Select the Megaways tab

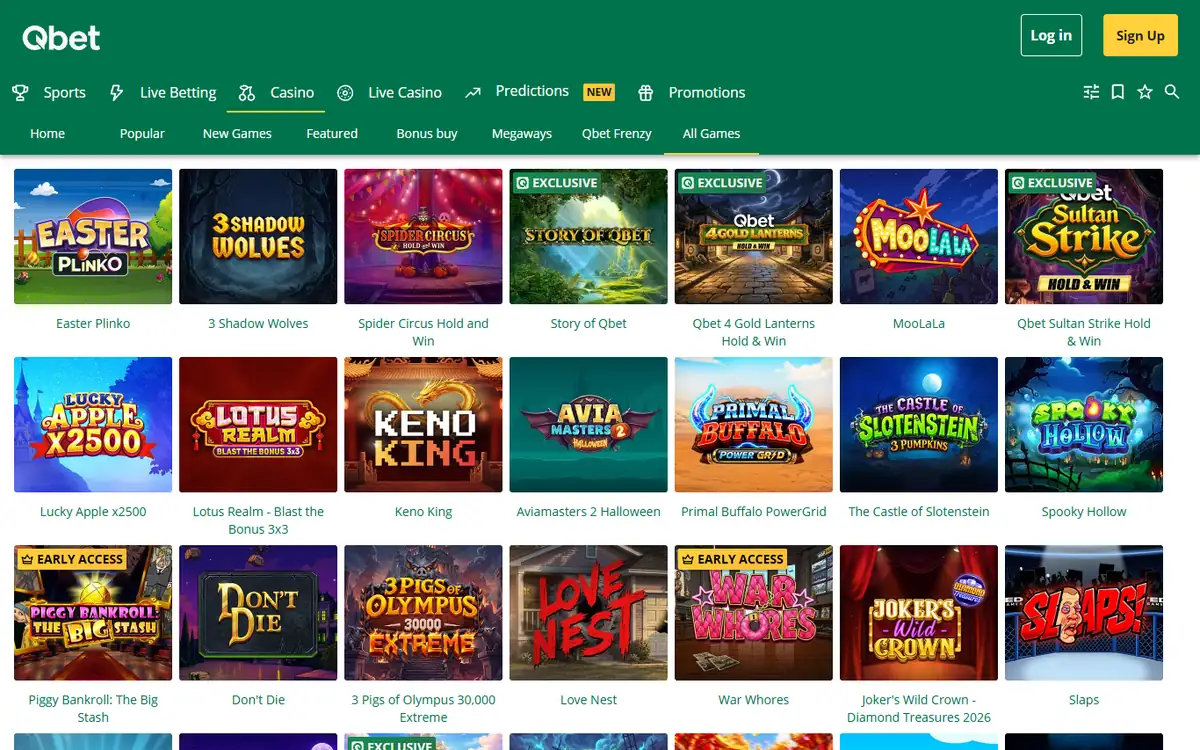[x=522, y=133]
